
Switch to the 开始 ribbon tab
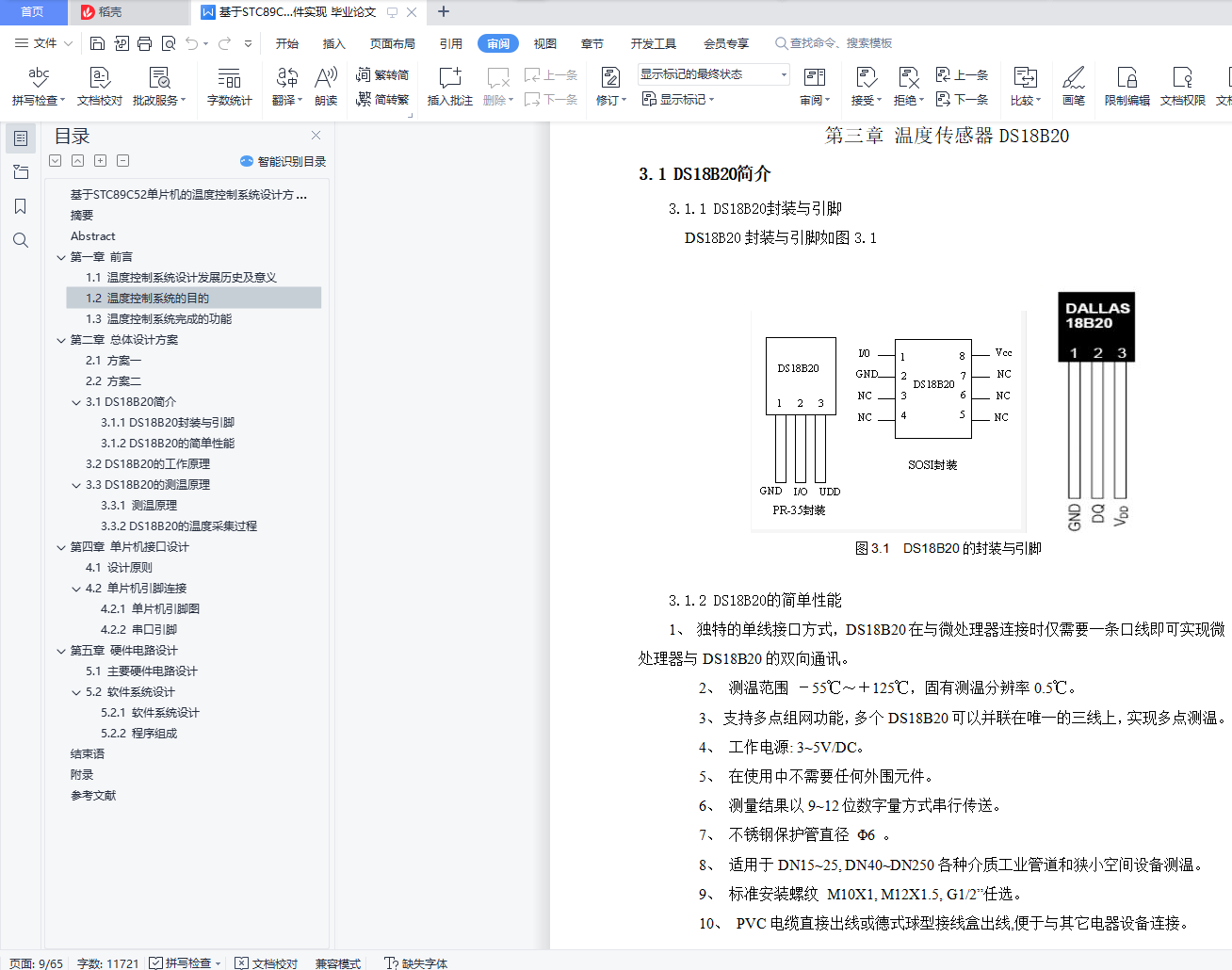[x=287, y=43]
